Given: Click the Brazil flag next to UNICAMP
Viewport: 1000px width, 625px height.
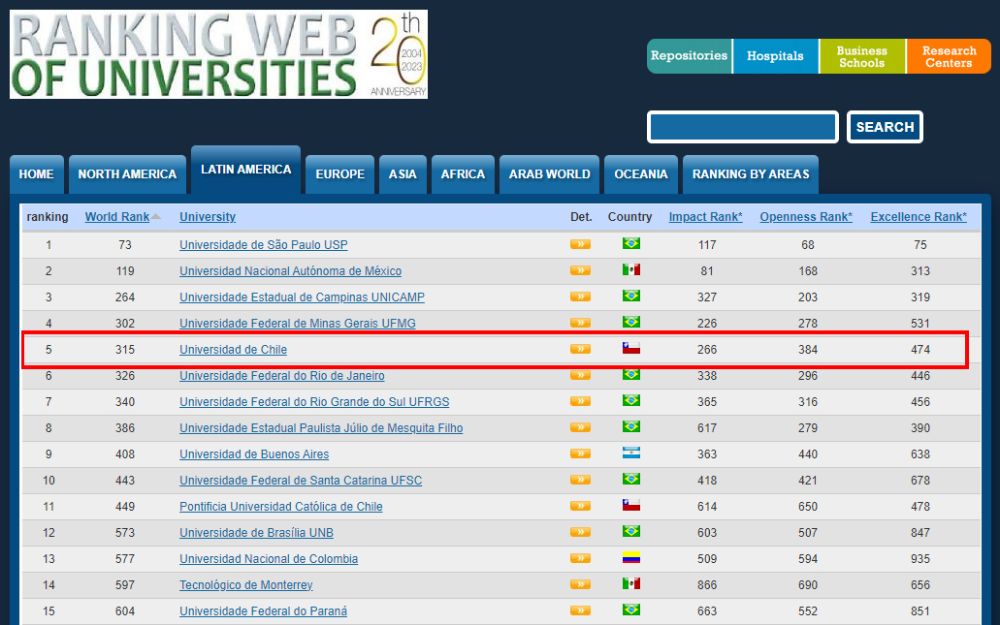Looking at the screenshot, I should pos(629,297).
